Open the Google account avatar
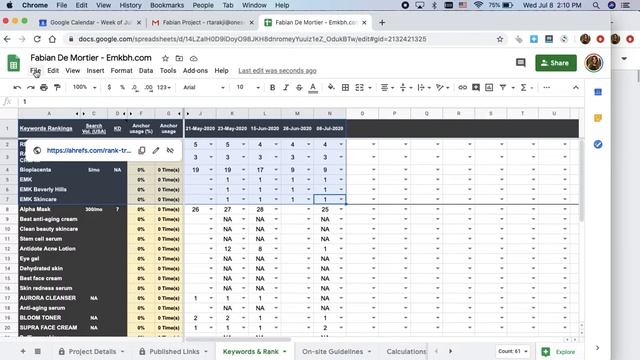640x360 pixels. (x=593, y=63)
